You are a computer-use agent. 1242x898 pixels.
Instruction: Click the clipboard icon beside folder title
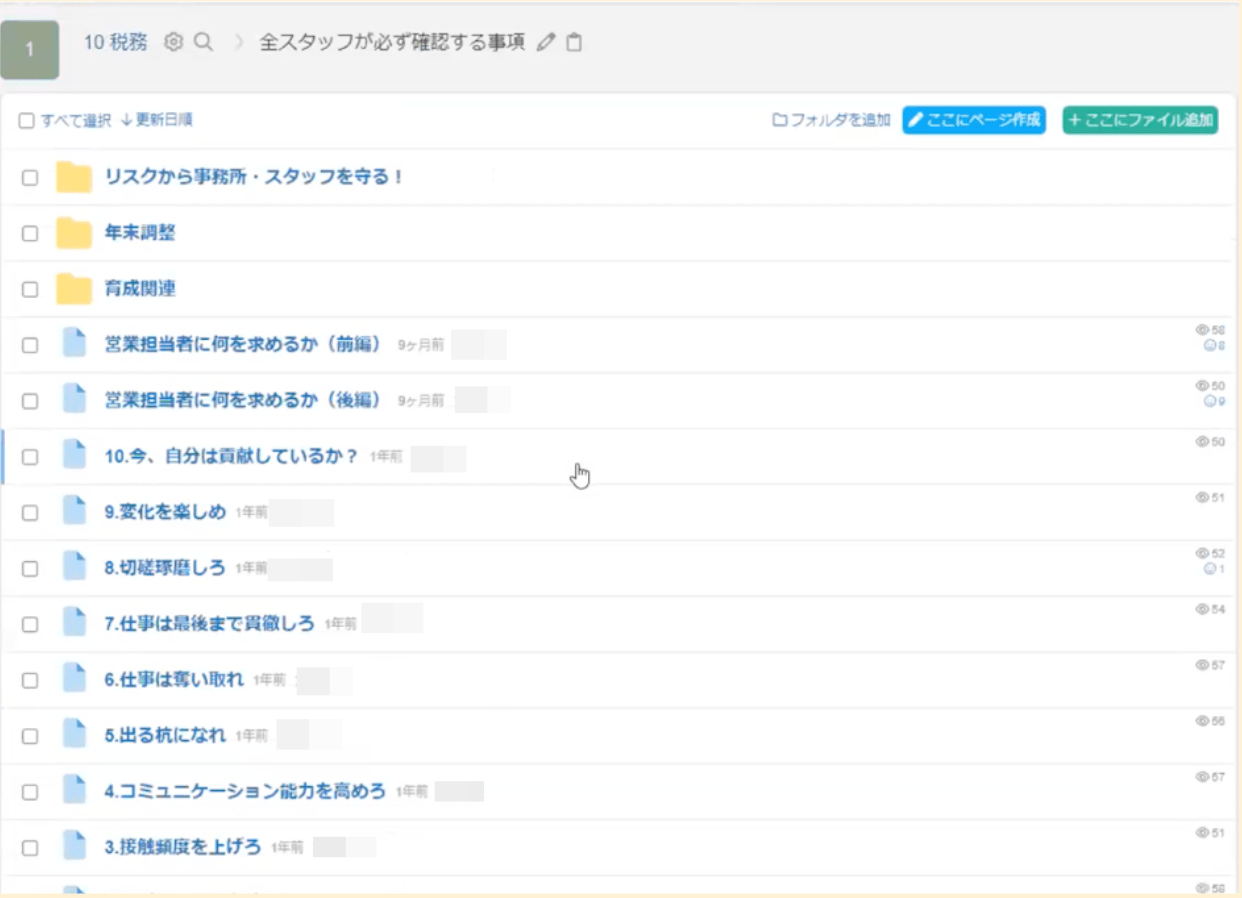tap(574, 42)
